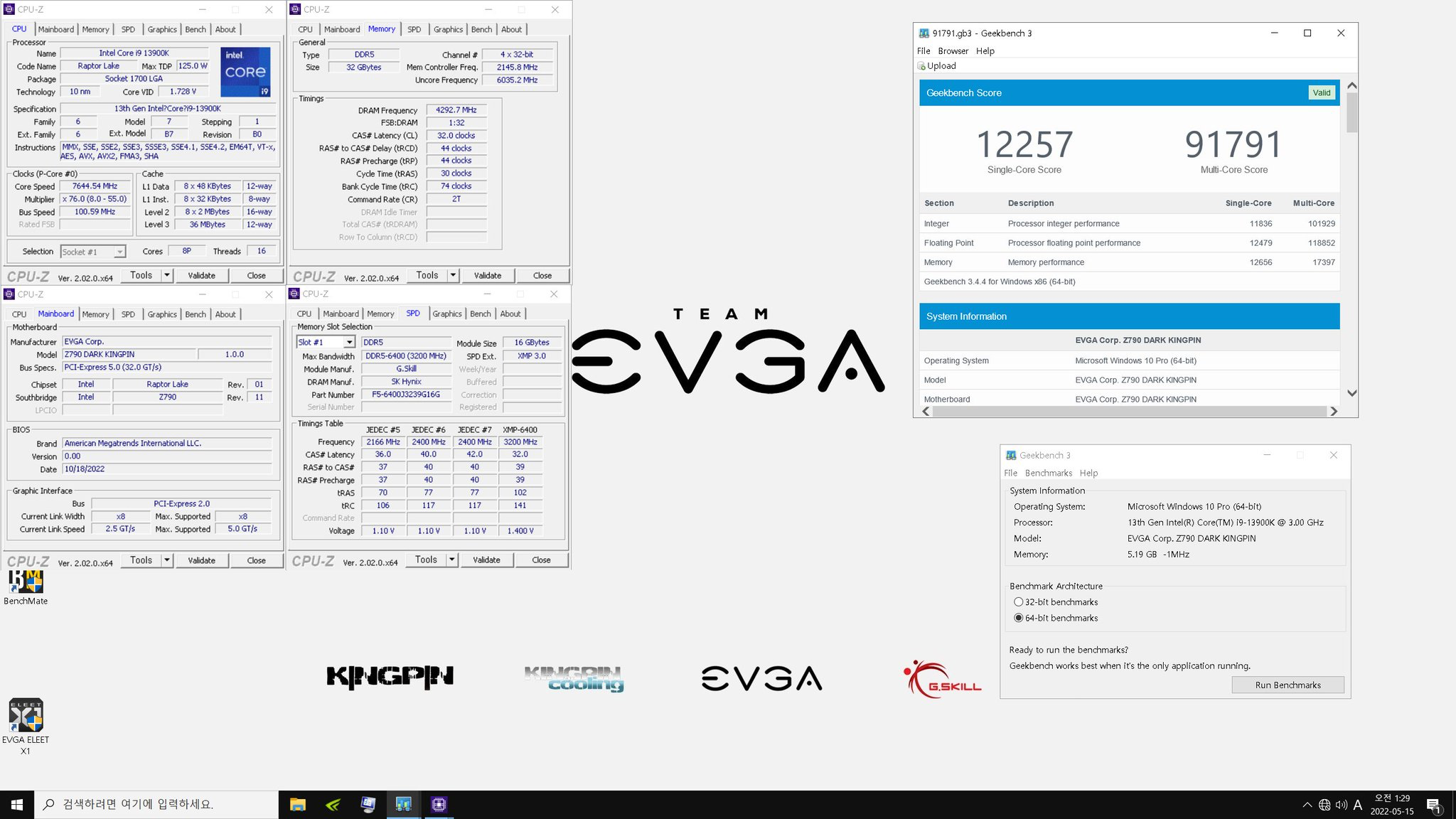Open NVIDIA app in taskbar

coord(333,805)
